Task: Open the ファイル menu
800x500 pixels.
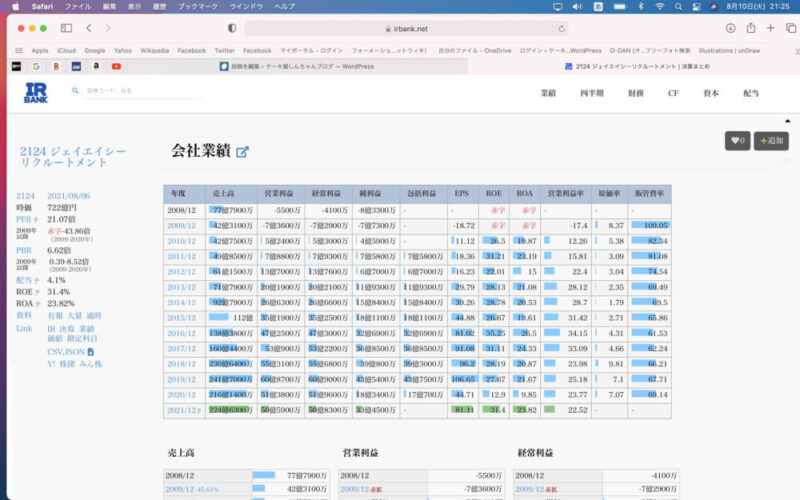Action: pyautogui.click(x=78, y=7)
